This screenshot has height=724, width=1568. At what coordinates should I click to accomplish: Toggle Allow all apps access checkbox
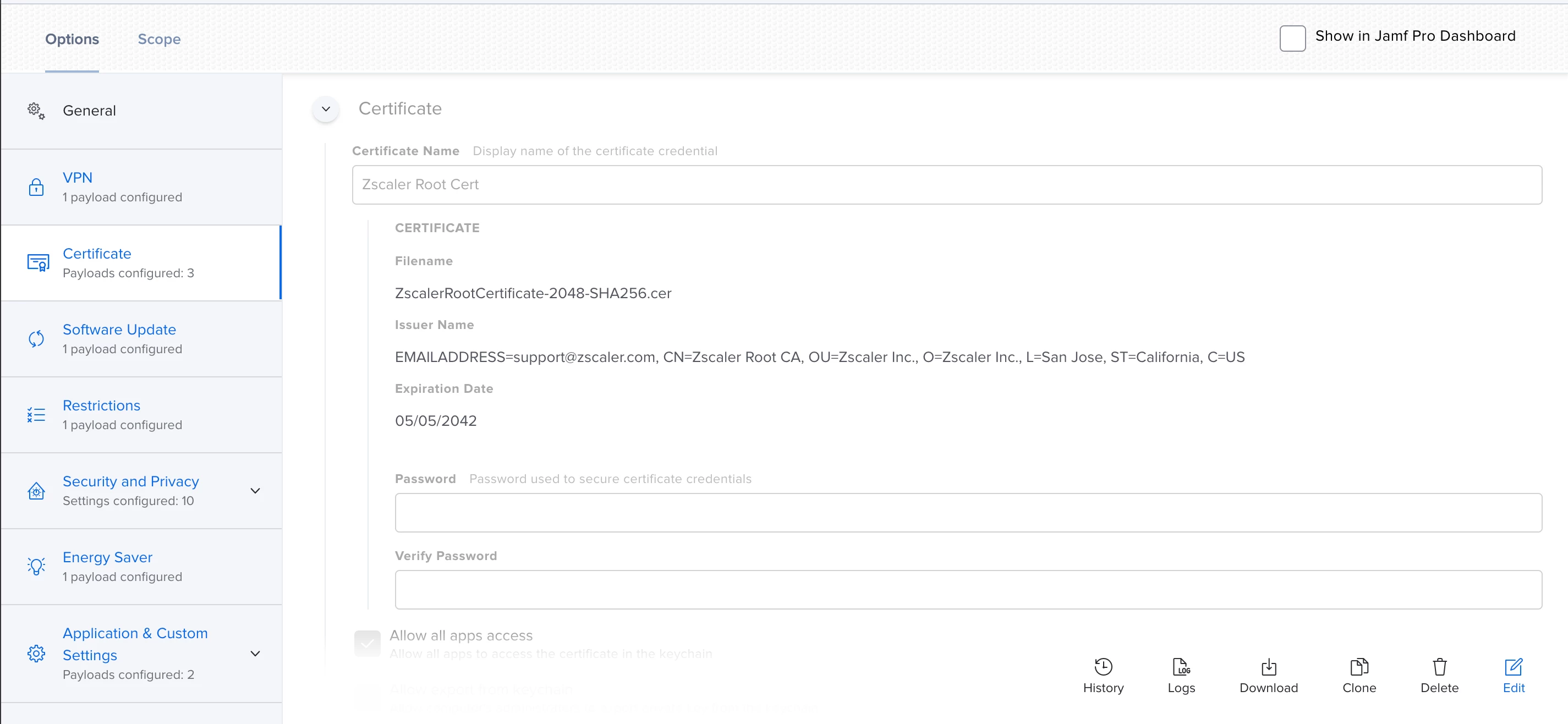[367, 643]
